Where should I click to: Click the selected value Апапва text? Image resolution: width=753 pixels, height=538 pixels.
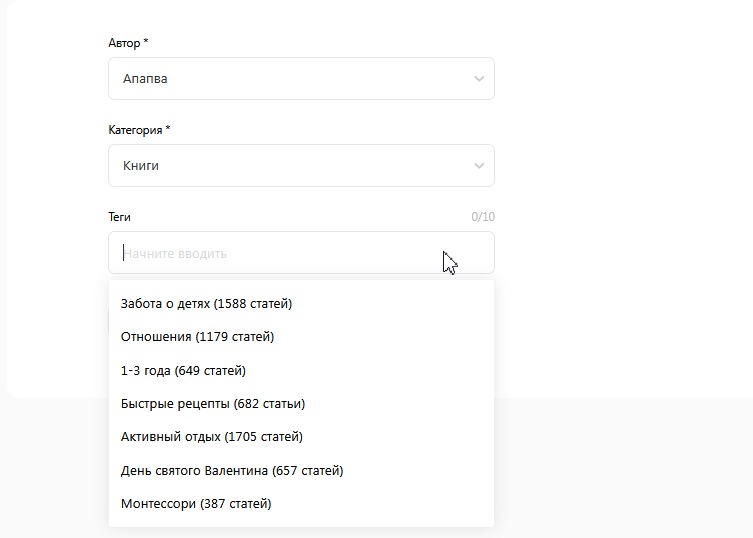[145, 79]
